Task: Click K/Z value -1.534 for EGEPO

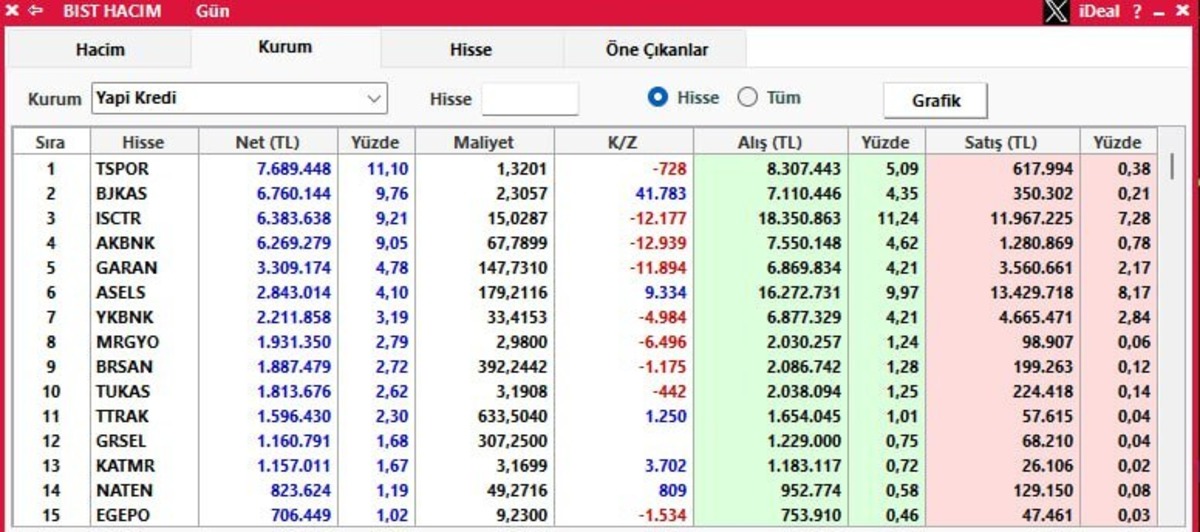Action: click(664, 515)
